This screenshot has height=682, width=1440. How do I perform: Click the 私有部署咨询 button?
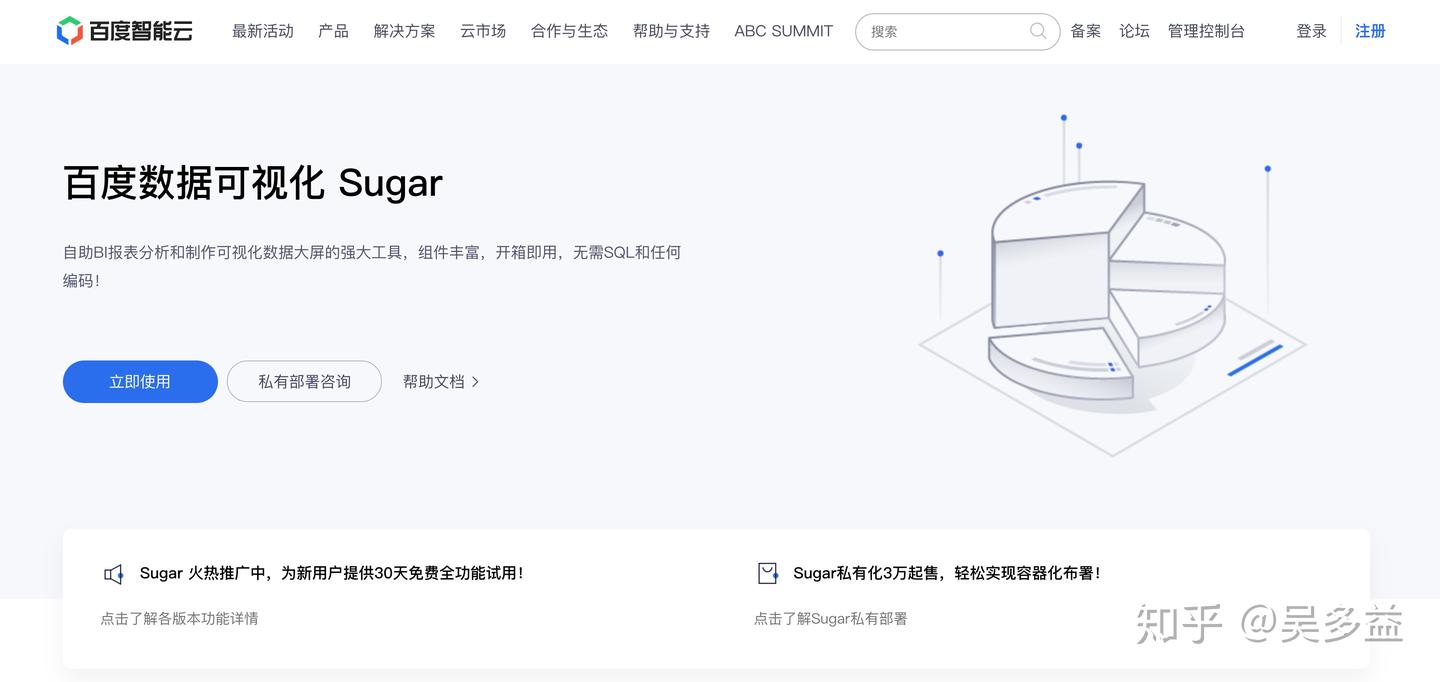coord(304,382)
